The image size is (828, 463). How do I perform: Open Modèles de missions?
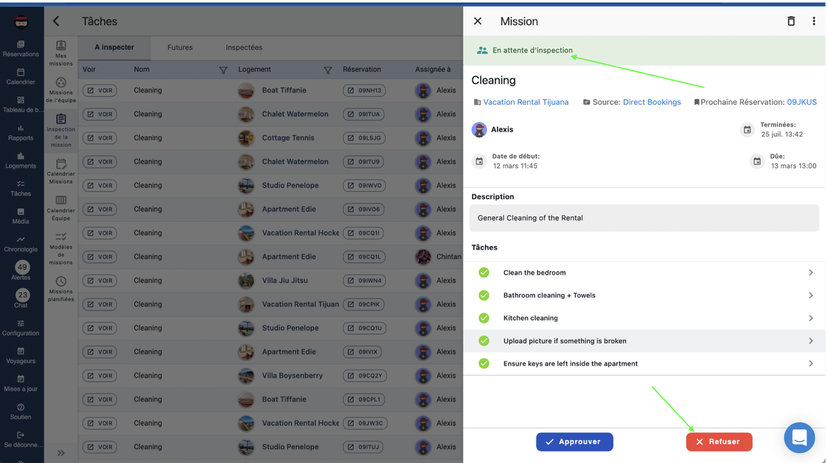(61, 248)
